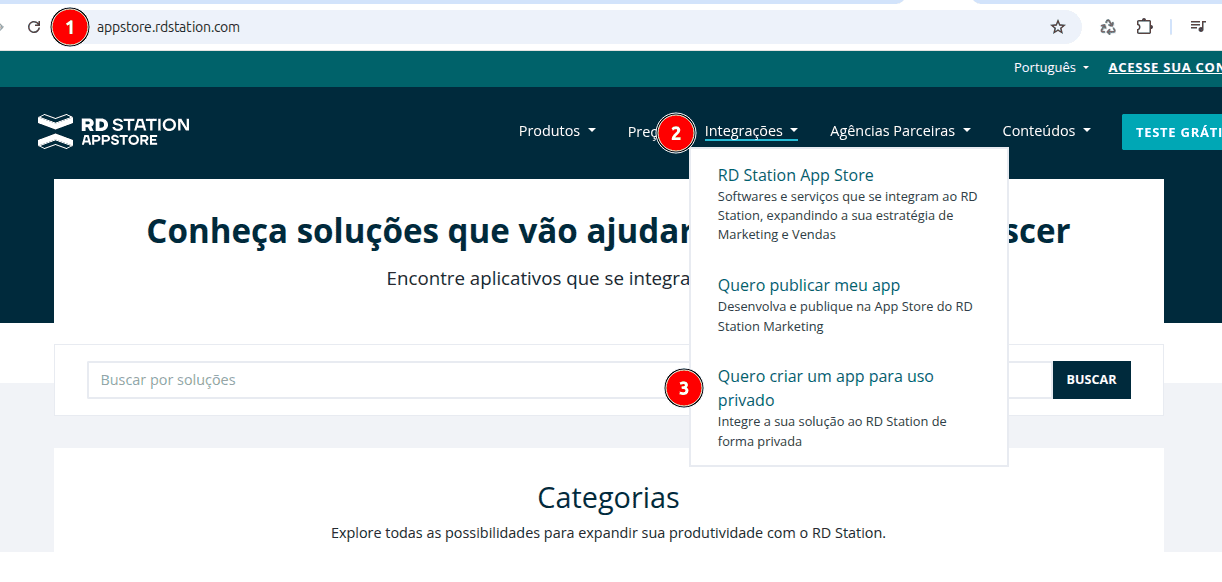The width and height of the screenshot is (1222, 582).
Task: Expand the Agências Parceiras menu
Action: point(900,131)
